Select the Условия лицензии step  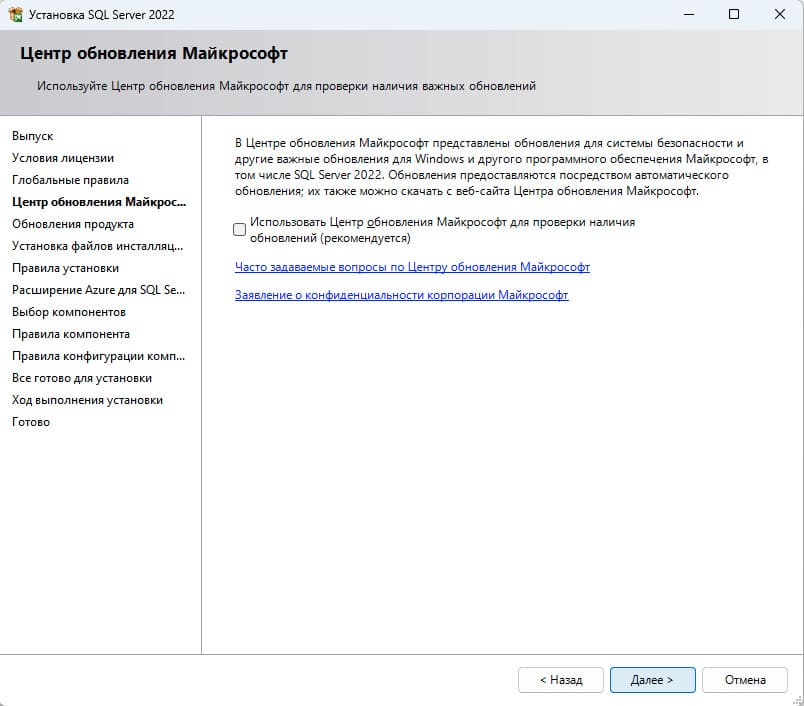click(63, 158)
